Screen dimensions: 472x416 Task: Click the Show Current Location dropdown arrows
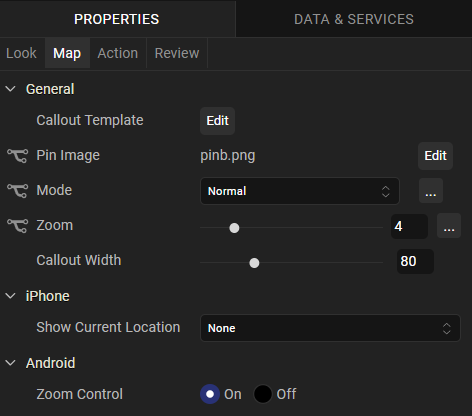[447, 328]
